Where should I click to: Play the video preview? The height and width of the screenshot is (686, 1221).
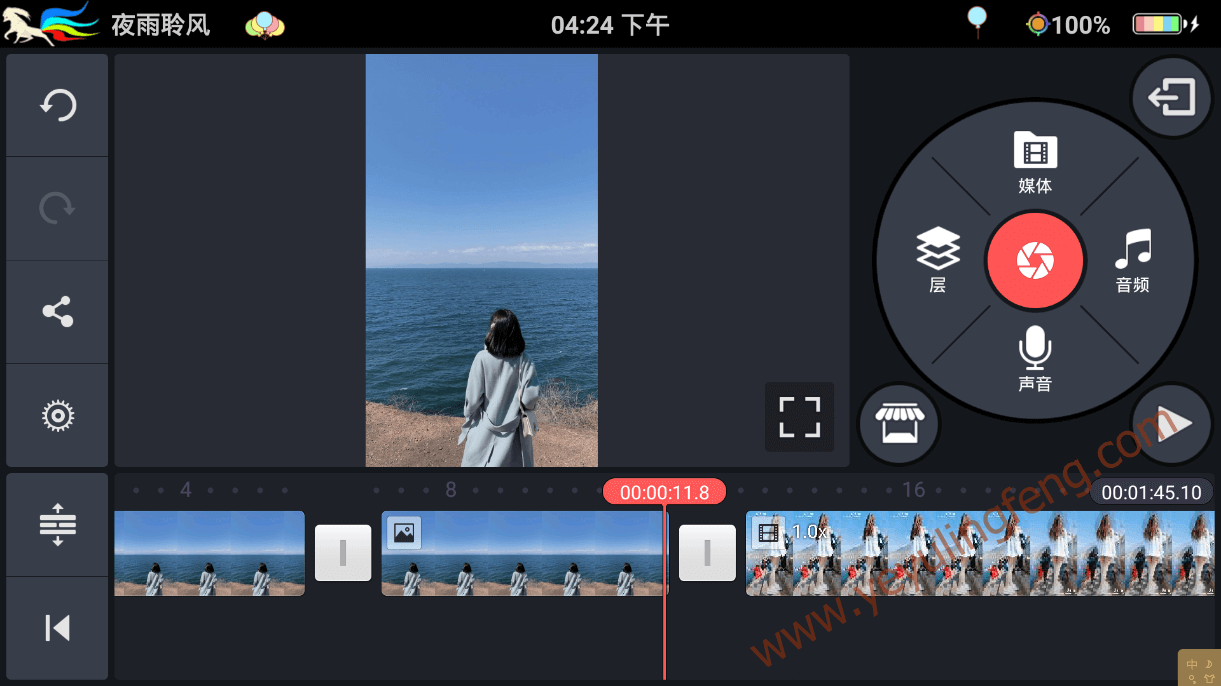tap(1171, 424)
